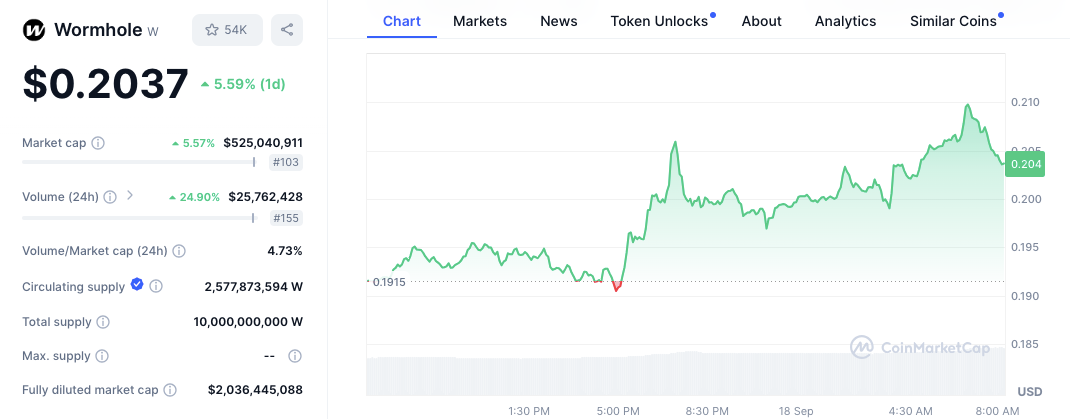Viewport: 1070px width, 419px height.
Task: Click the volume rank progress bar
Action: coord(139,218)
